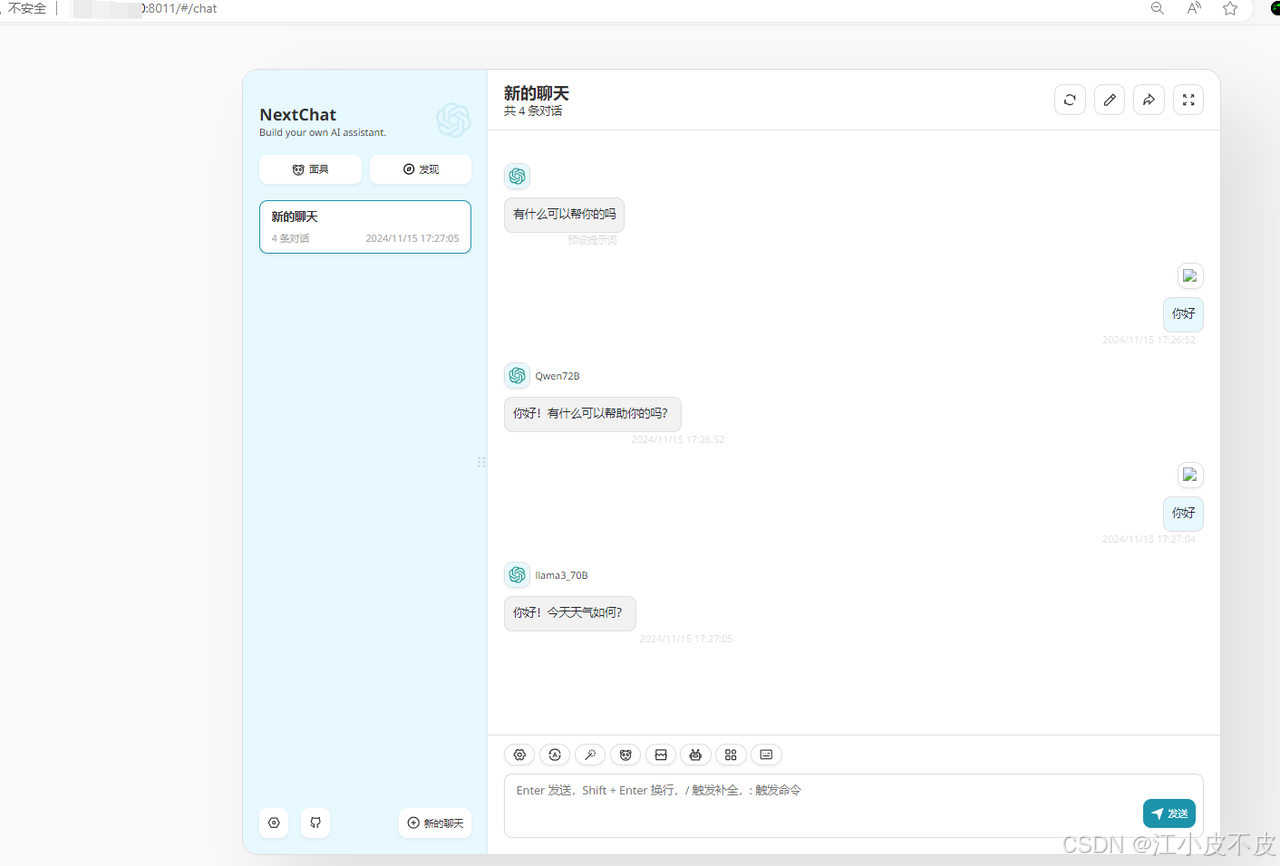Click the browser read aloud icon

[x=1194, y=8]
